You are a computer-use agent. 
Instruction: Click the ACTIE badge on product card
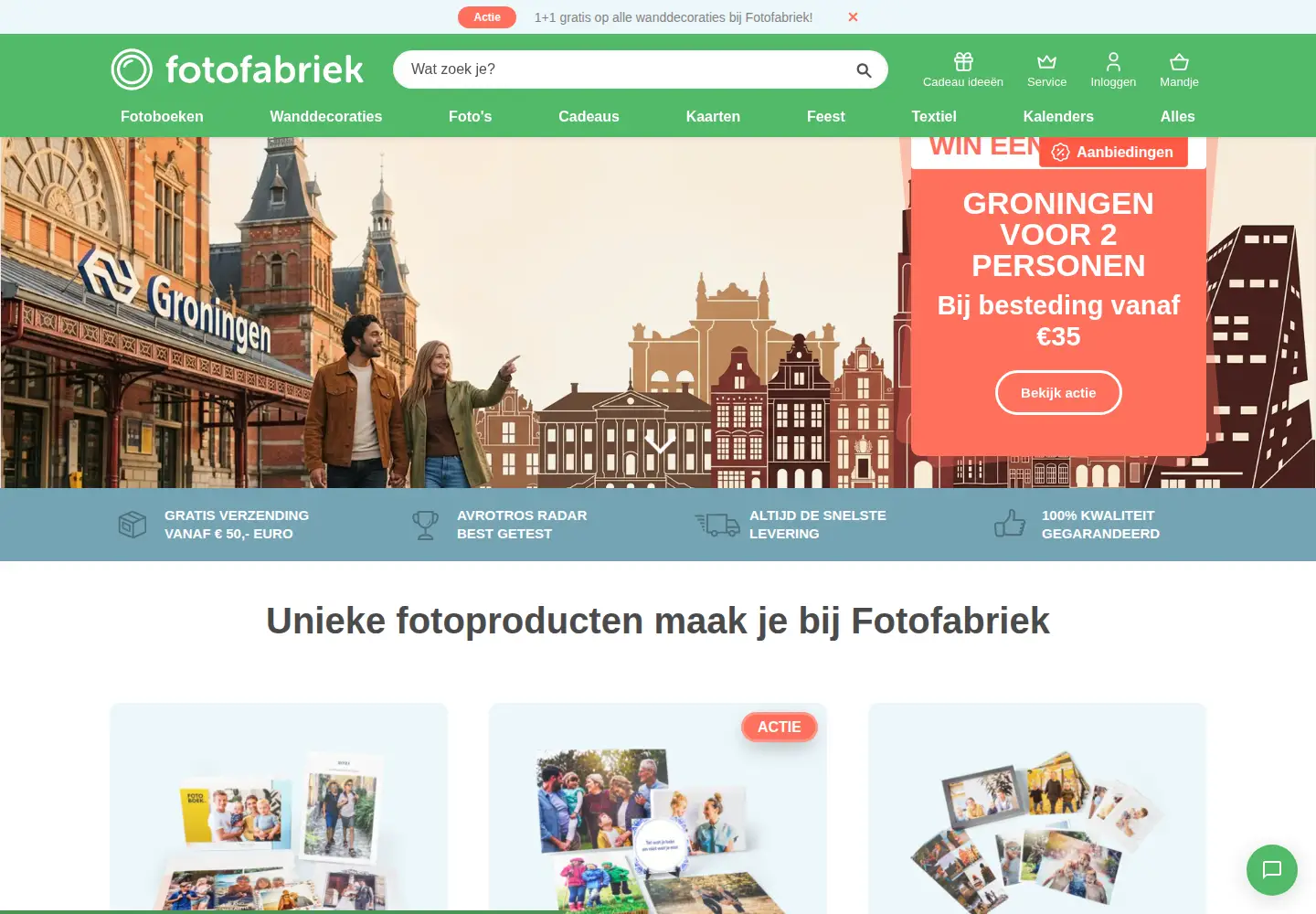coord(780,727)
